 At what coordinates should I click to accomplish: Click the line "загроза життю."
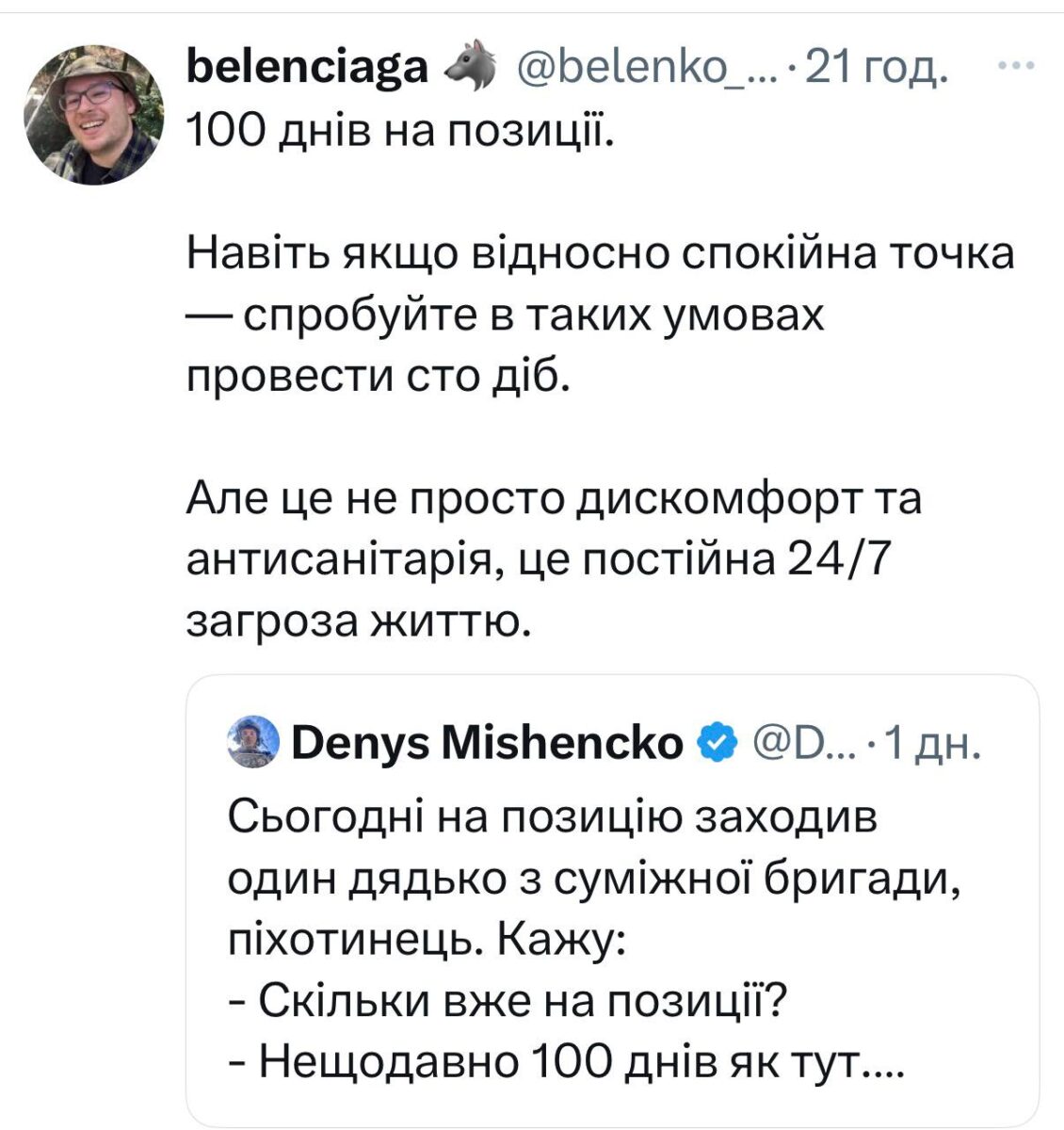click(360, 622)
